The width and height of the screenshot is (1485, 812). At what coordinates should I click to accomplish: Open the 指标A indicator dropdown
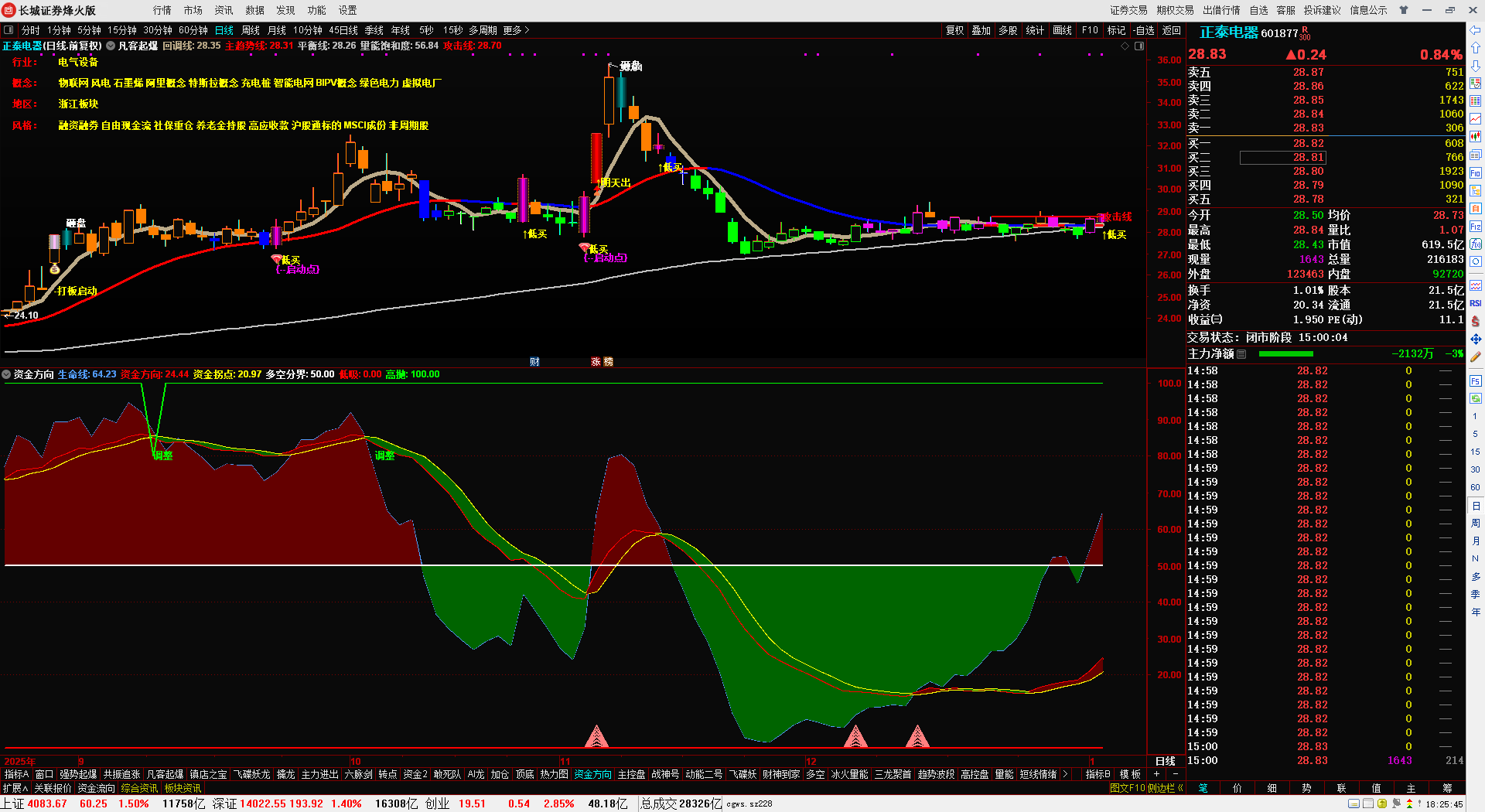(16, 774)
